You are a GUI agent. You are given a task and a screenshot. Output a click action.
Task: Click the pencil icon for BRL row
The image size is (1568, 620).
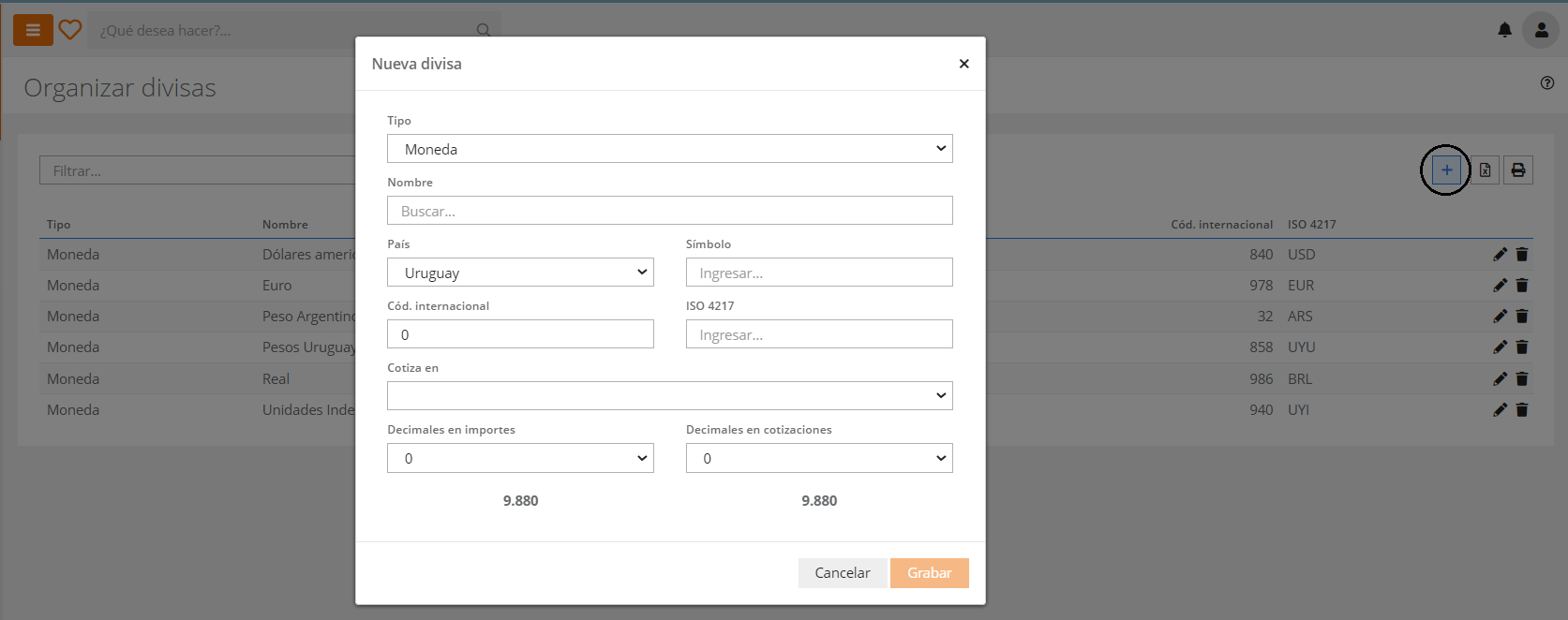[1500, 379]
